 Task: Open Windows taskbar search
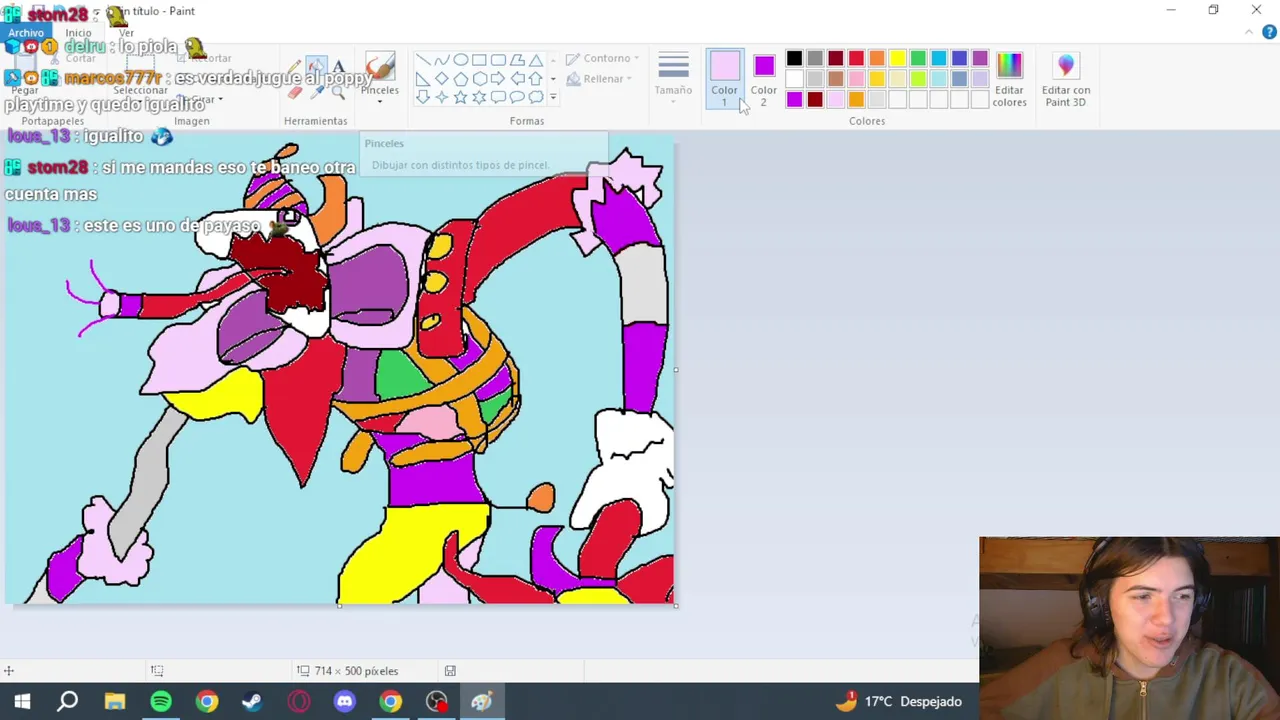[68, 701]
